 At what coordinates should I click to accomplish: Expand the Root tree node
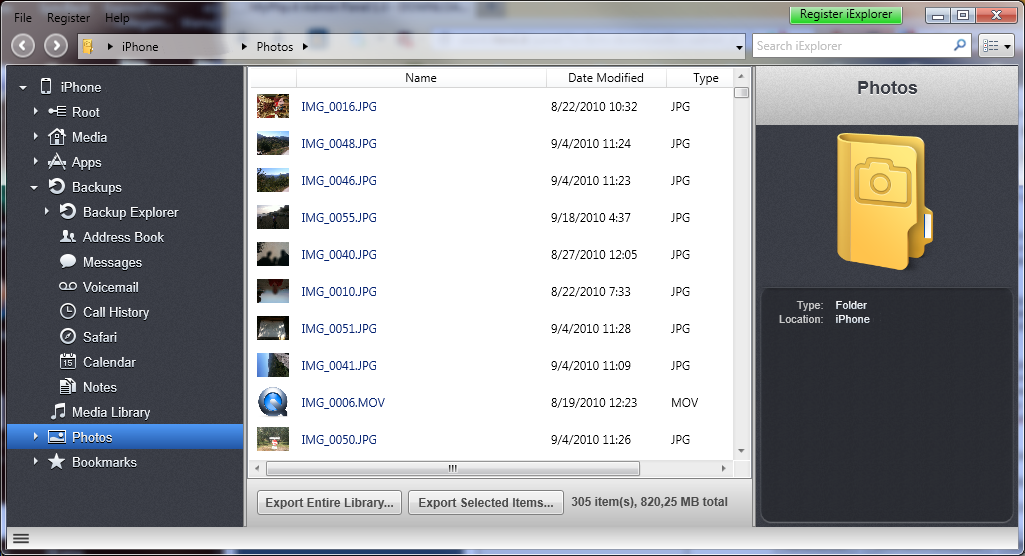coord(35,112)
